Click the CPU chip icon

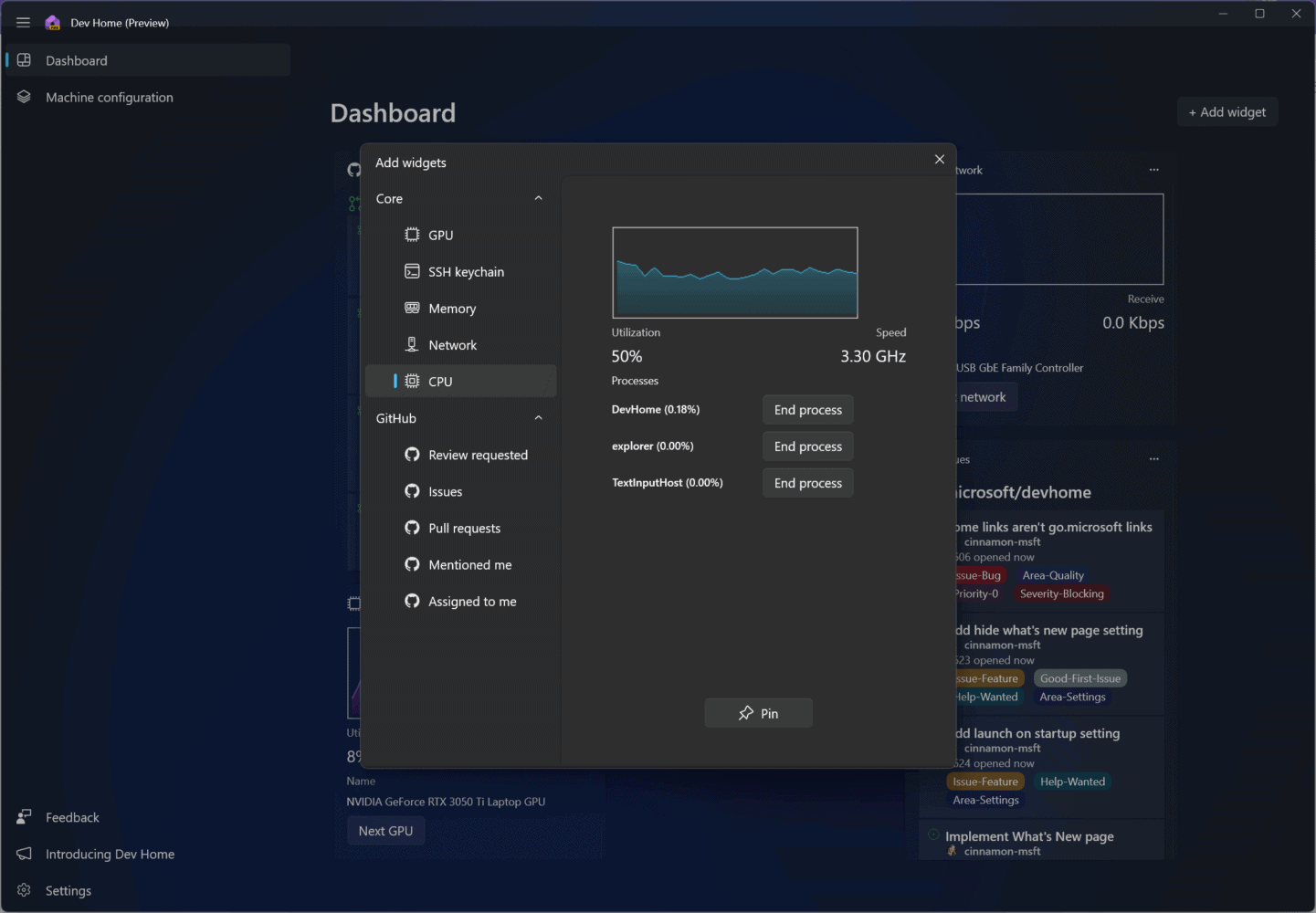(412, 381)
